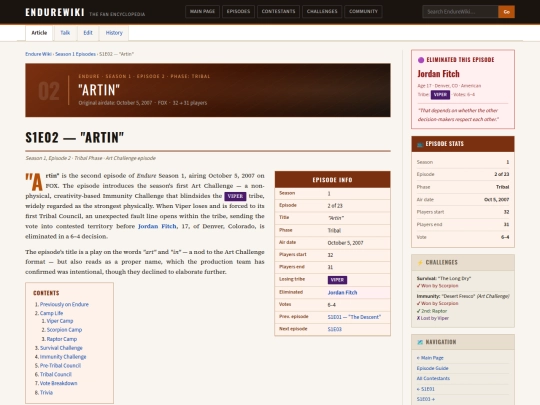
Task: Switch to the History tab
Action: point(114,33)
